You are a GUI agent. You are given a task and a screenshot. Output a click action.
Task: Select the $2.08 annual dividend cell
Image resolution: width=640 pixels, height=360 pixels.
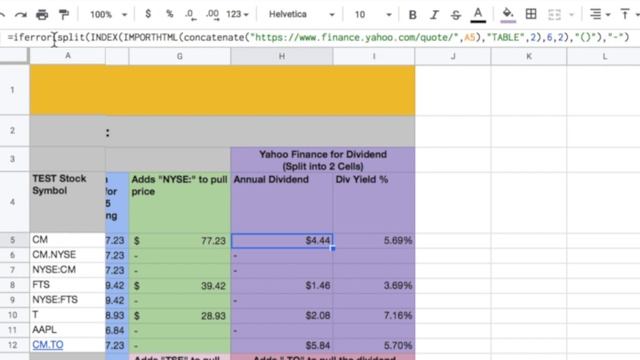pyautogui.click(x=282, y=316)
